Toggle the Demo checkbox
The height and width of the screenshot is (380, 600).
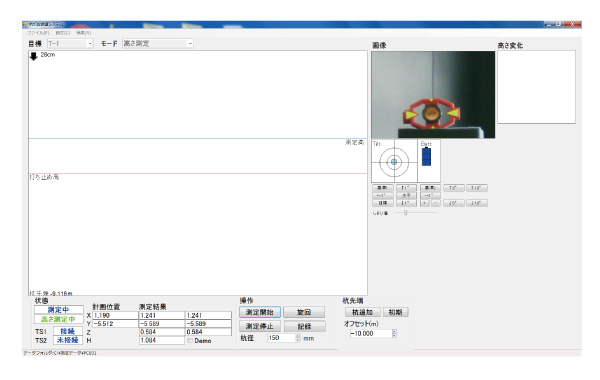190,341
